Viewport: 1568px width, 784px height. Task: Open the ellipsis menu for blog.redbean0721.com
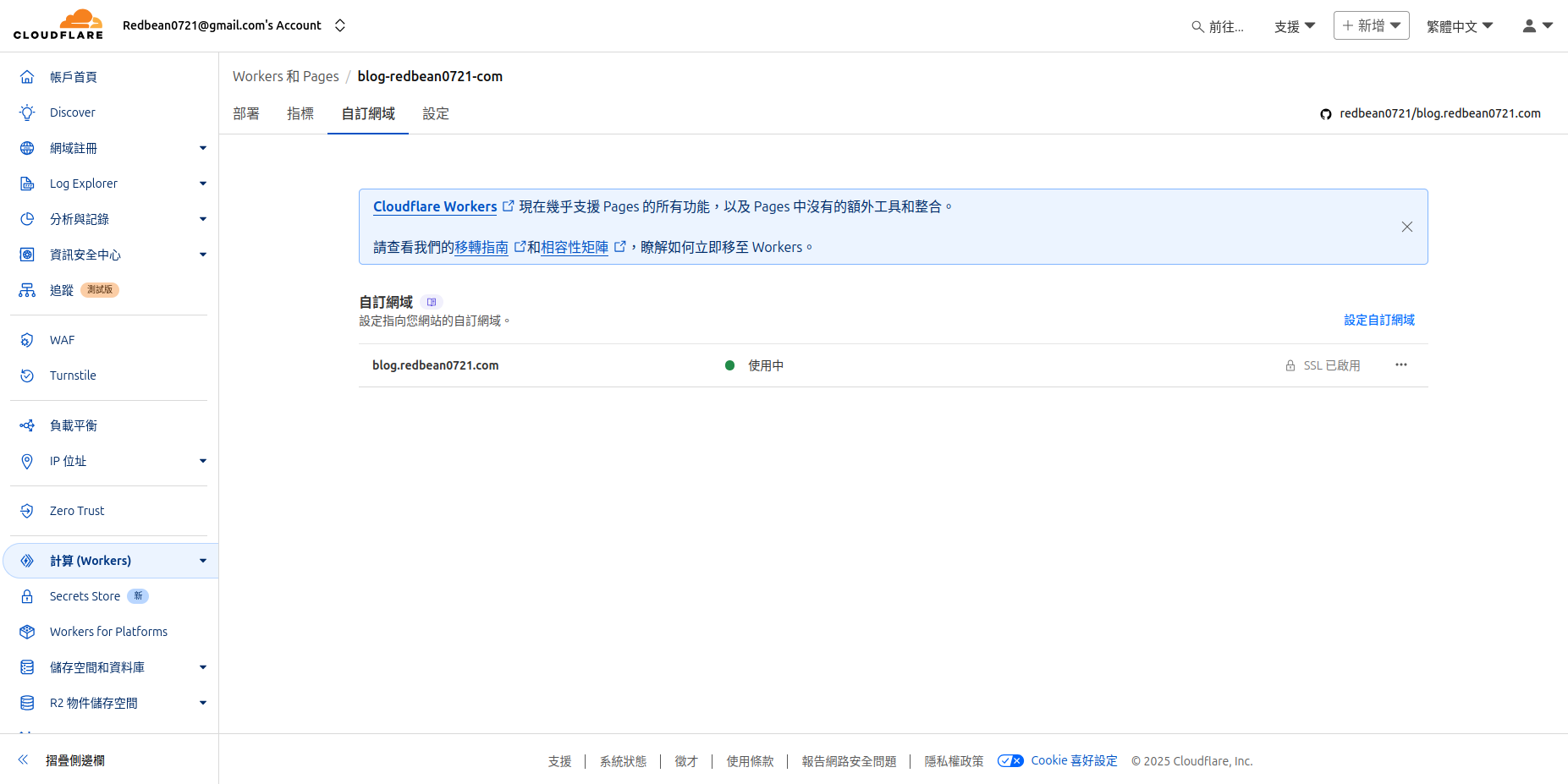point(1400,365)
